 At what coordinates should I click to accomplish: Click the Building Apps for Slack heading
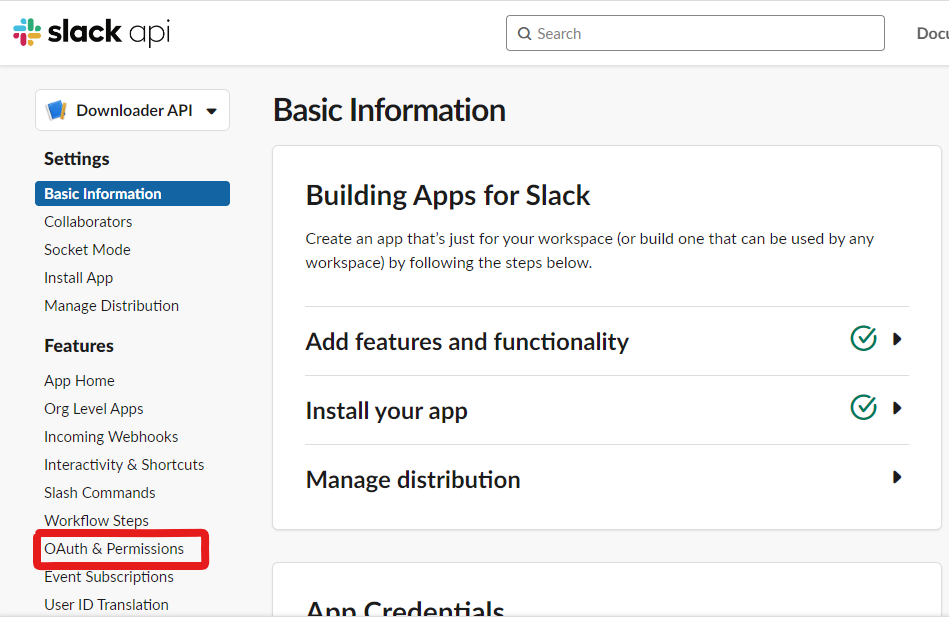(448, 196)
